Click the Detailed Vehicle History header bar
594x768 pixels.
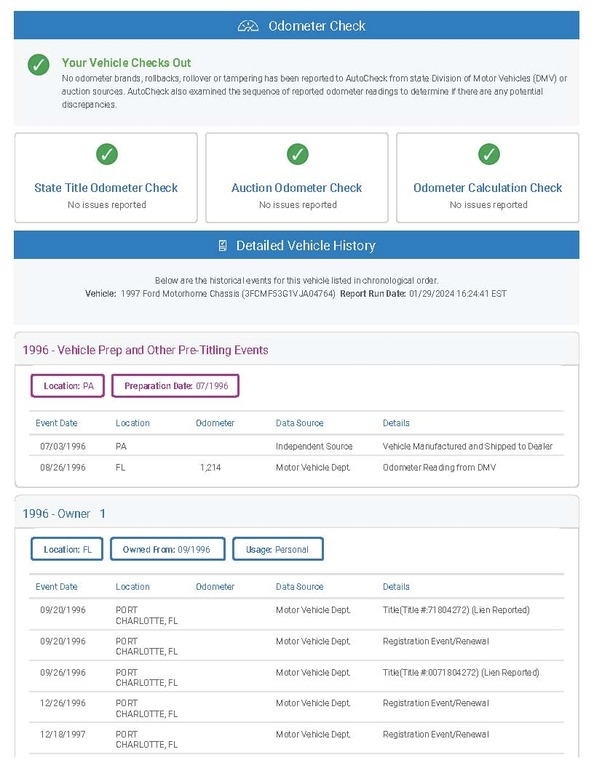coord(297,245)
